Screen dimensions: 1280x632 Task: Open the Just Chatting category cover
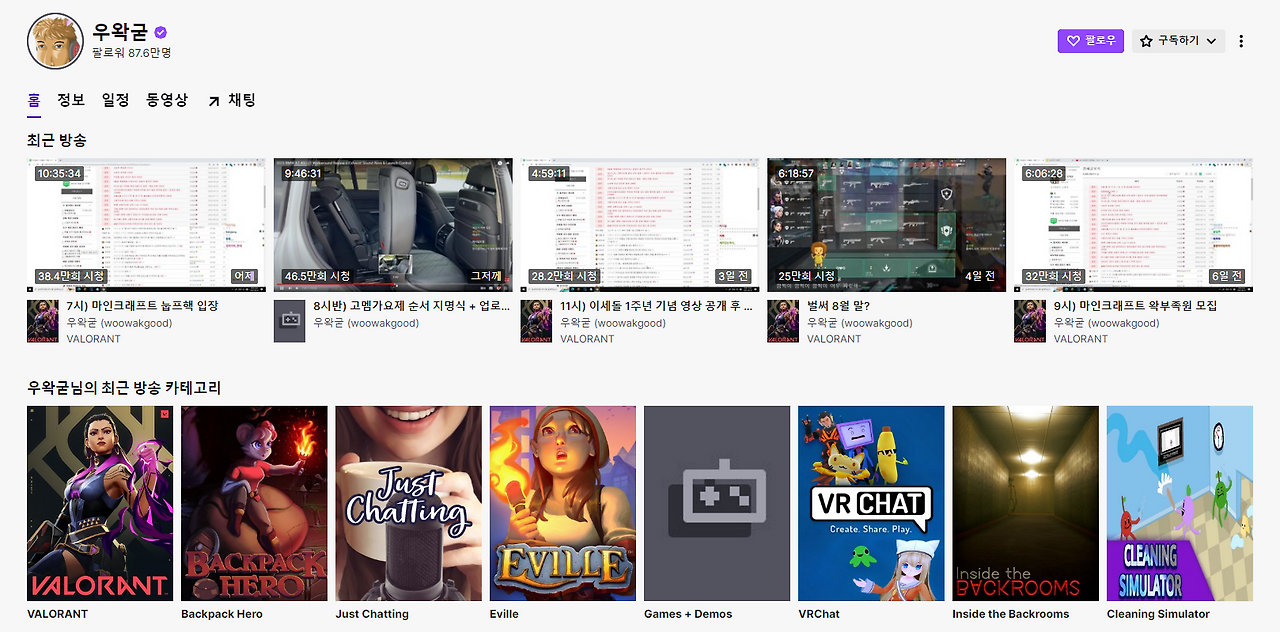click(408, 503)
